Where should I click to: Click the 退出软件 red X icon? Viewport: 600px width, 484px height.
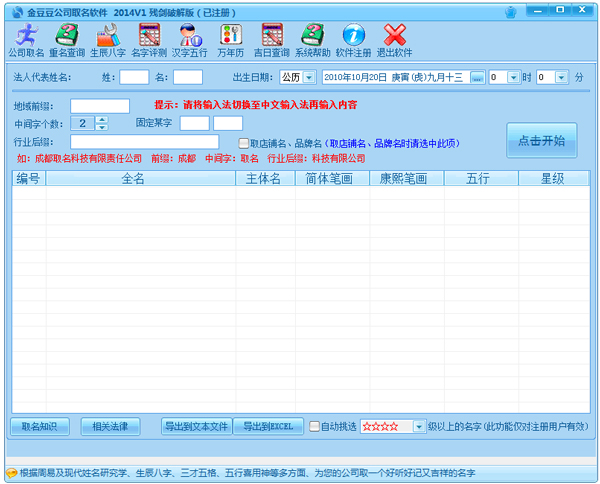(x=395, y=39)
